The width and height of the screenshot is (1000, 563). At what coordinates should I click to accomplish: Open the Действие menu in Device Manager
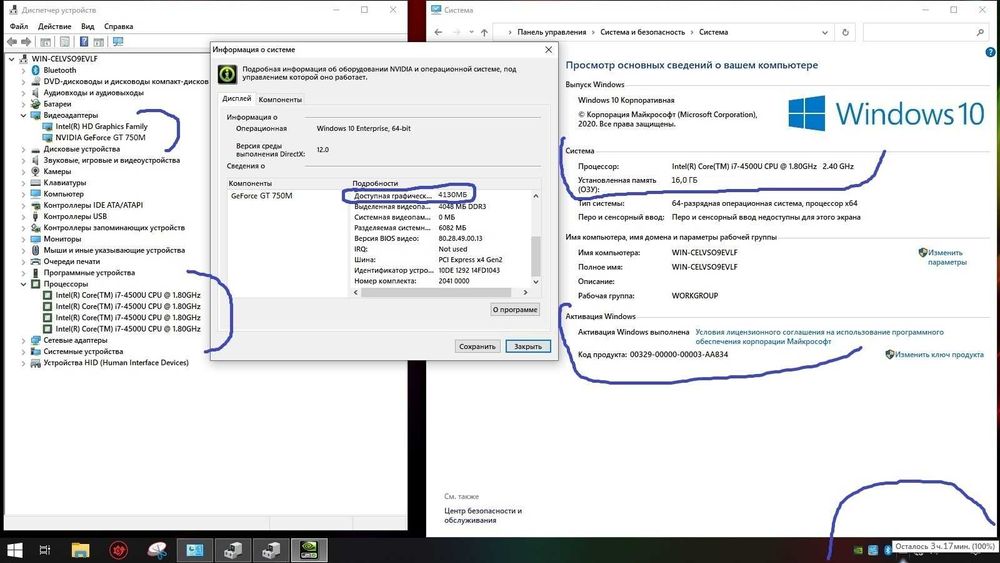tap(54, 26)
